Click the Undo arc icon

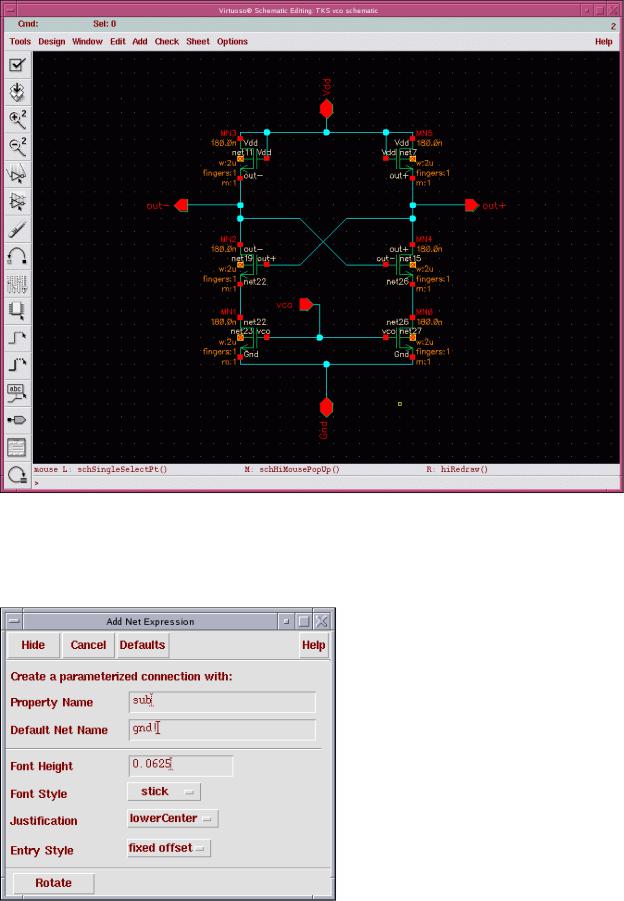[17, 257]
